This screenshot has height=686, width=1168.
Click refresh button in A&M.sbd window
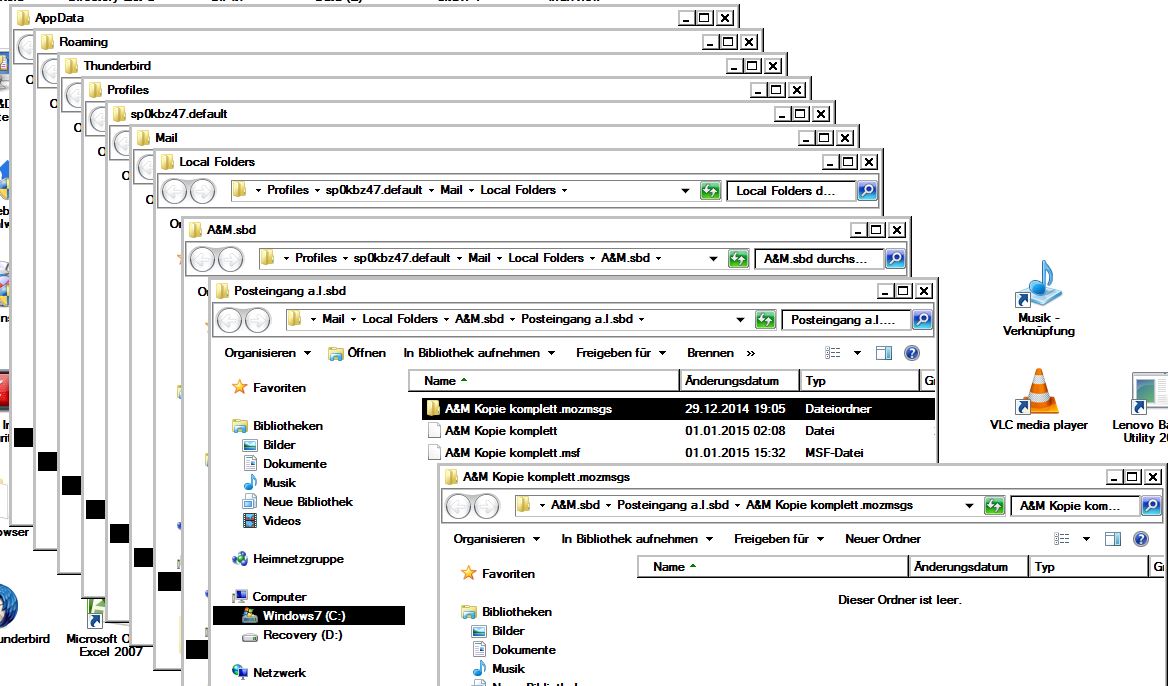[x=738, y=259]
